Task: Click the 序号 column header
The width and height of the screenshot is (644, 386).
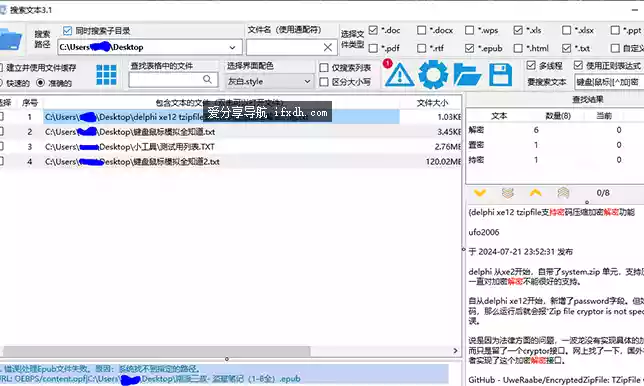Action: click(30, 103)
